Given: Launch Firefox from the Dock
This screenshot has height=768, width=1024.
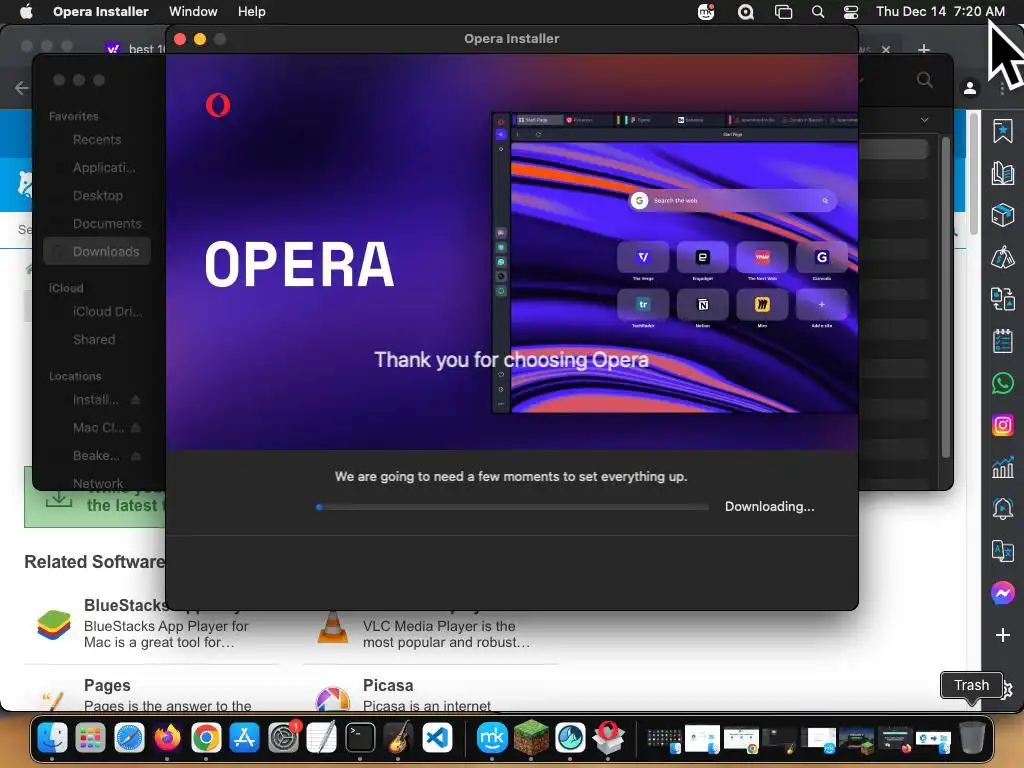Looking at the screenshot, I should (168, 738).
